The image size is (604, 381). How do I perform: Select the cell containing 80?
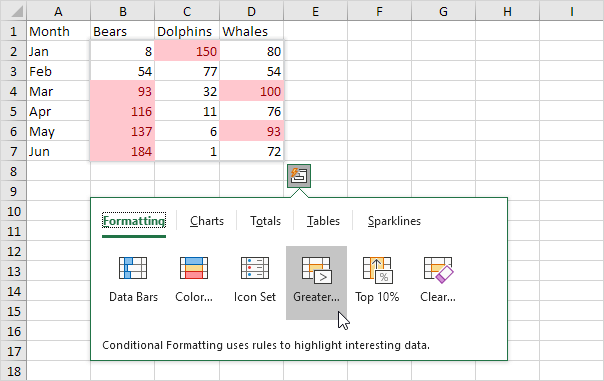(x=251, y=51)
